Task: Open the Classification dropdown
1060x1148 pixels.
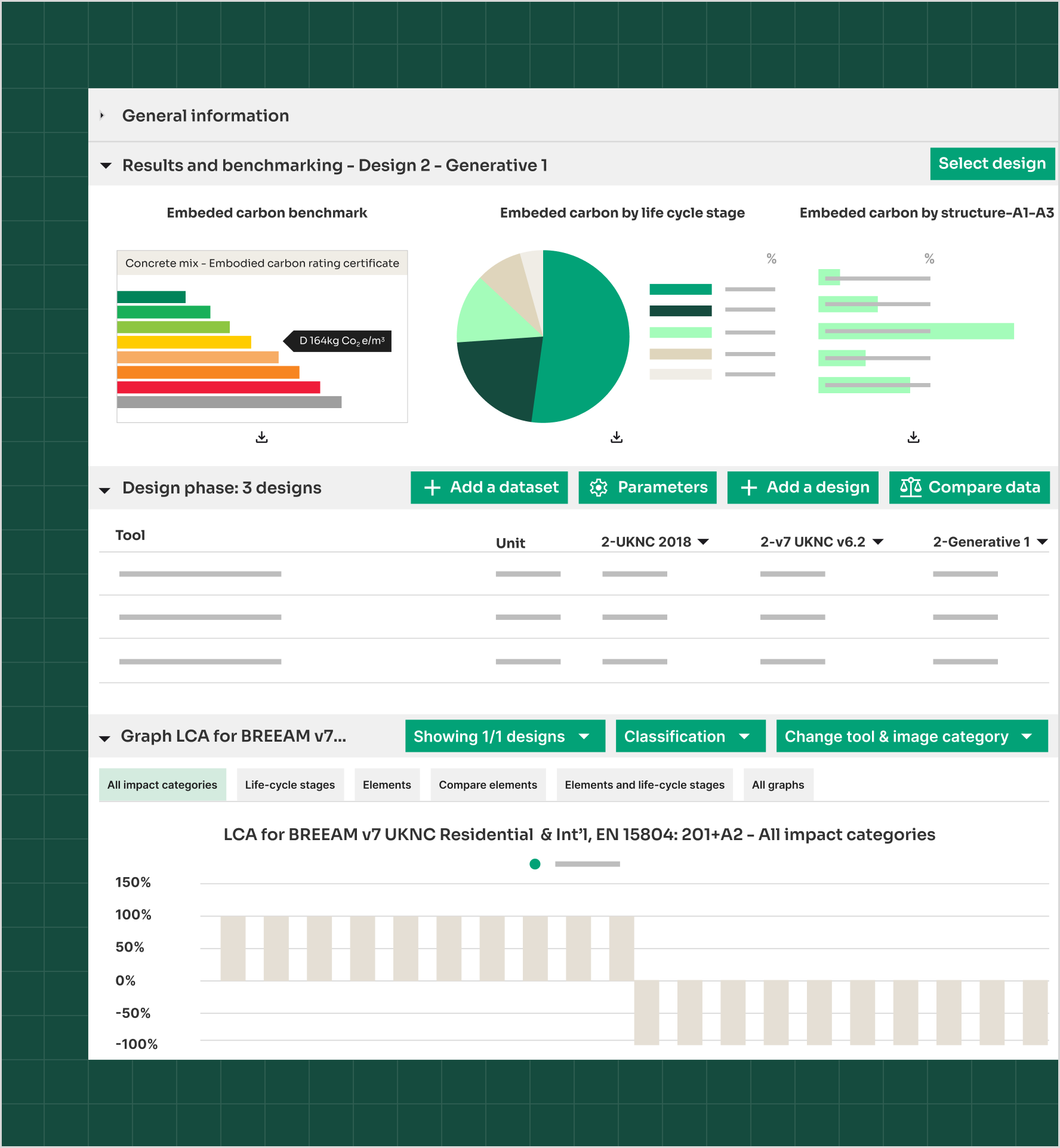Action: (690, 736)
